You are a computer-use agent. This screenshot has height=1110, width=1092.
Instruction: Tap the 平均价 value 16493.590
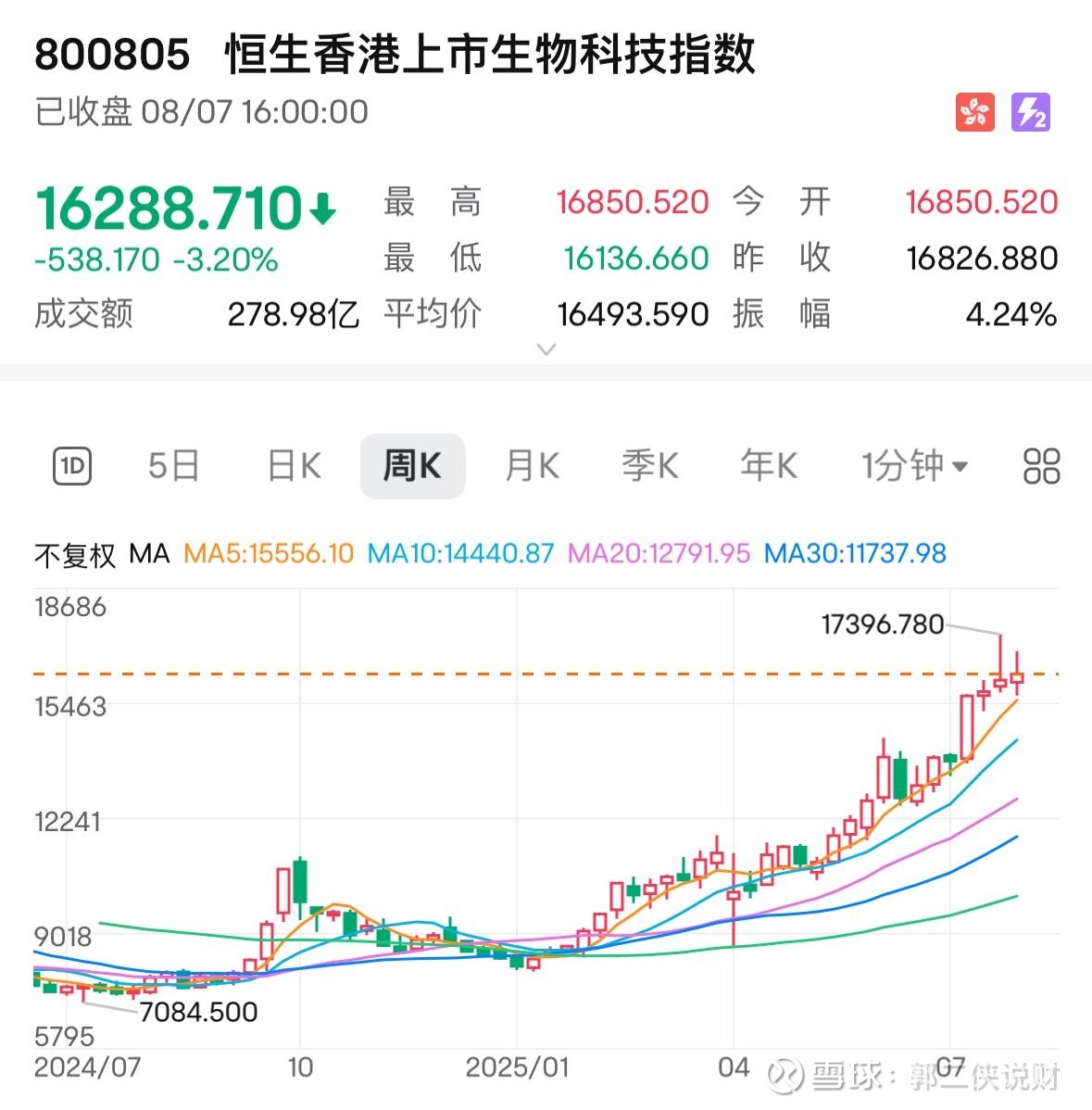pyautogui.click(x=633, y=314)
